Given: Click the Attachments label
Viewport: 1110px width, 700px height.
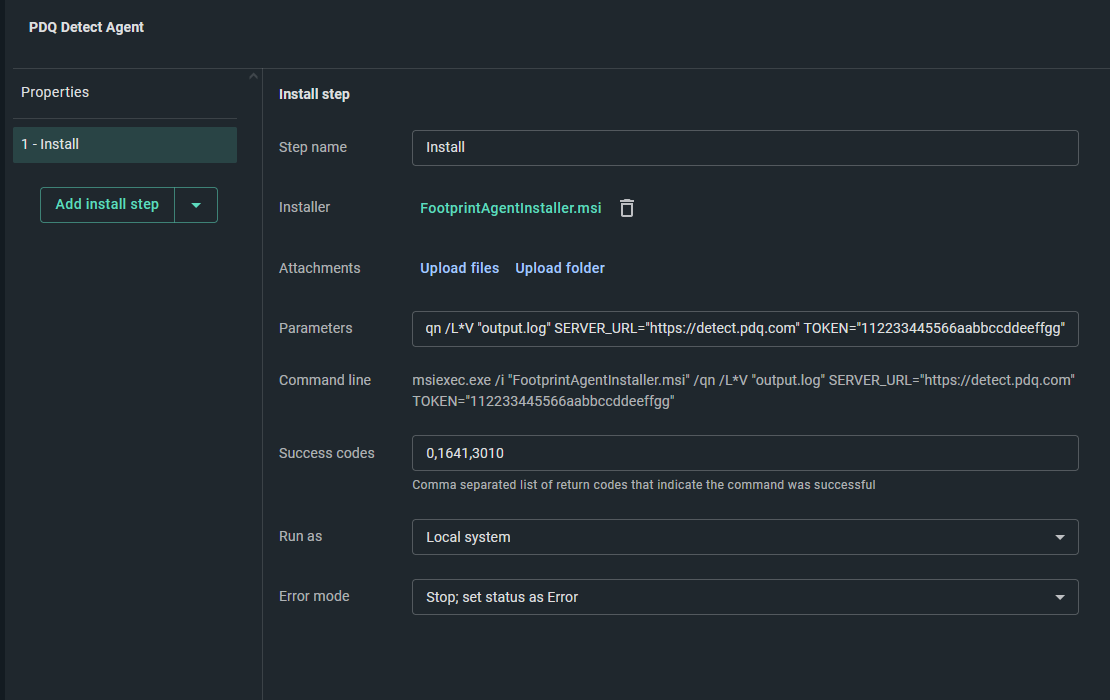Looking at the screenshot, I should [x=319, y=268].
